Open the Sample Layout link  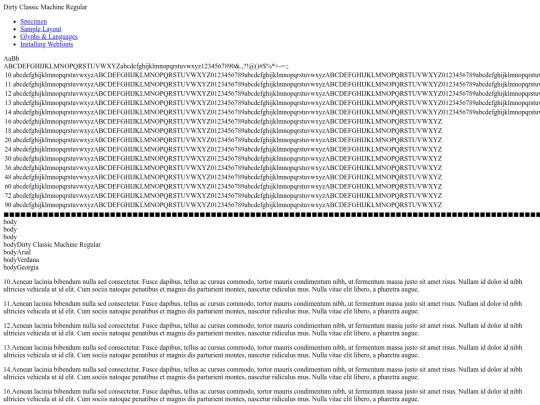pos(41,29)
